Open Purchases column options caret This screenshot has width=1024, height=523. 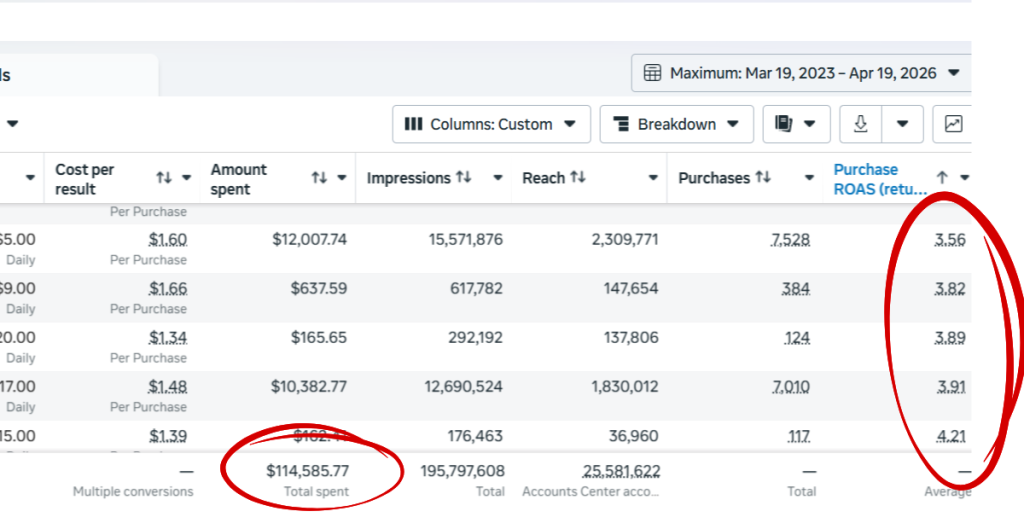click(809, 178)
